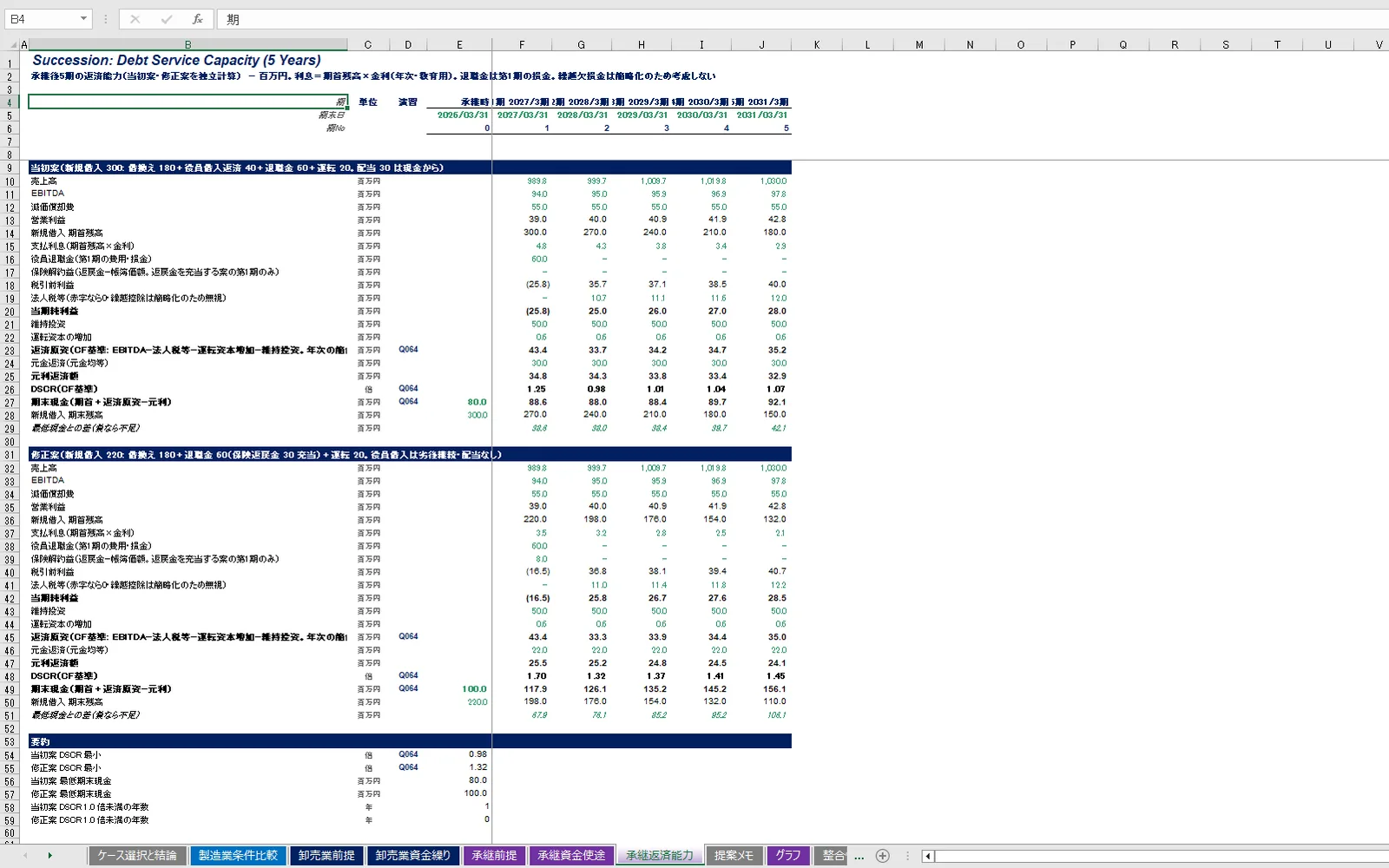Viewport: 1389px width, 868px height.
Task: Click label EBITDA in row 33
Action: pyautogui.click(x=48, y=480)
